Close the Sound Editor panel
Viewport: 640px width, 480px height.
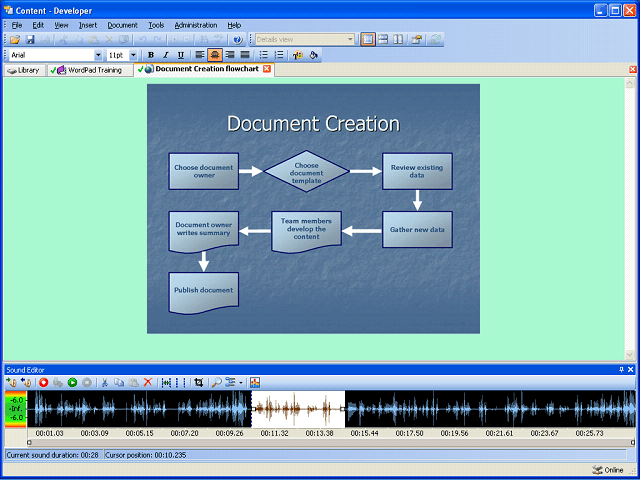631,370
